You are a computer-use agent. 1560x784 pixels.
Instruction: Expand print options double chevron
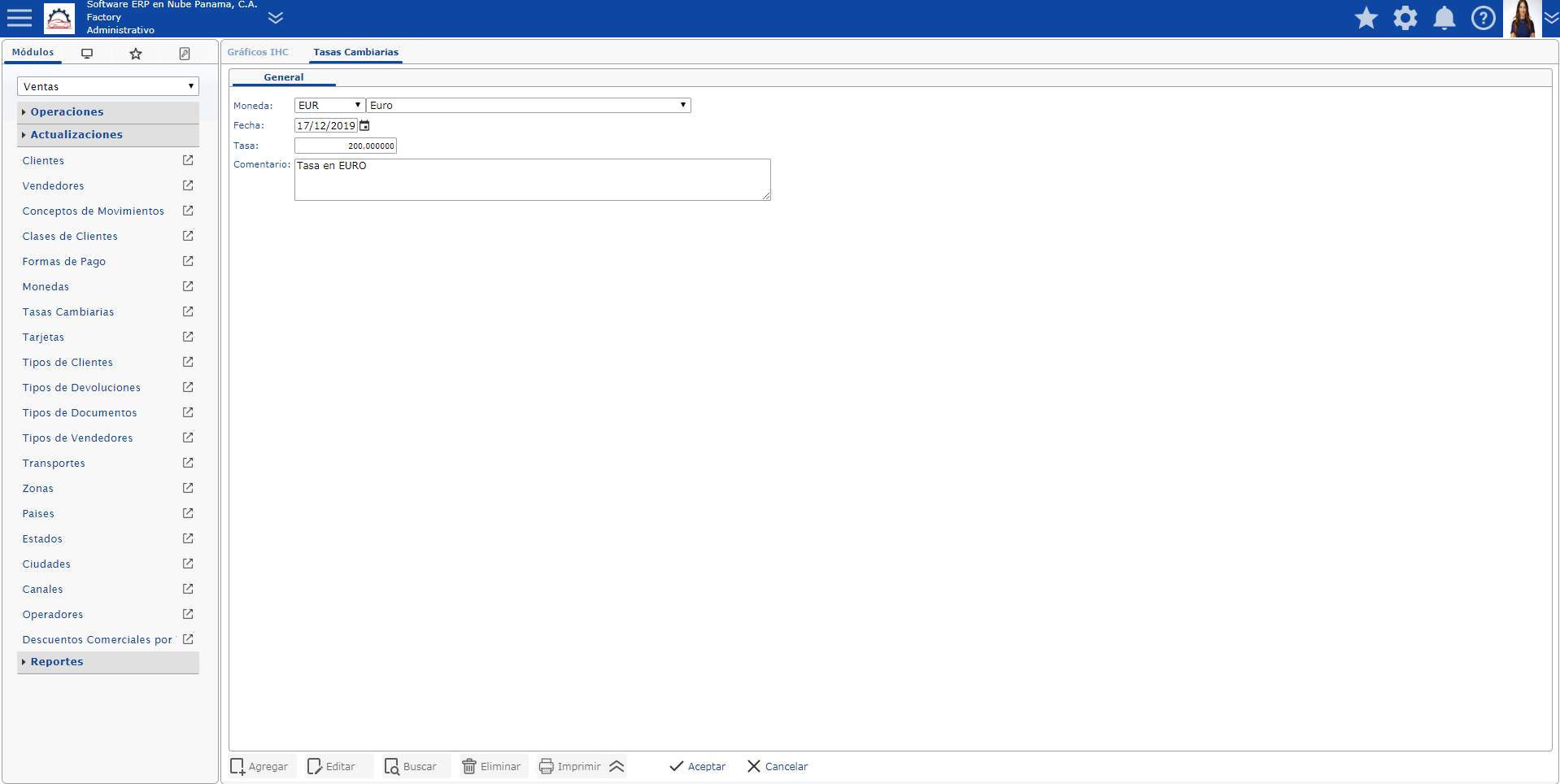pos(617,767)
